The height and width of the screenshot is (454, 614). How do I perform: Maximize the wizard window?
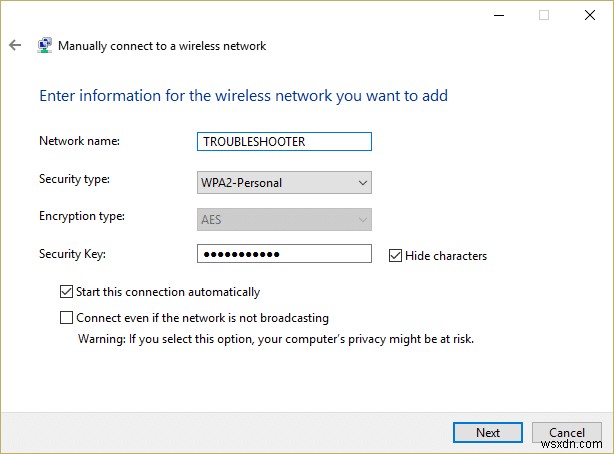(x=544, y=15)
